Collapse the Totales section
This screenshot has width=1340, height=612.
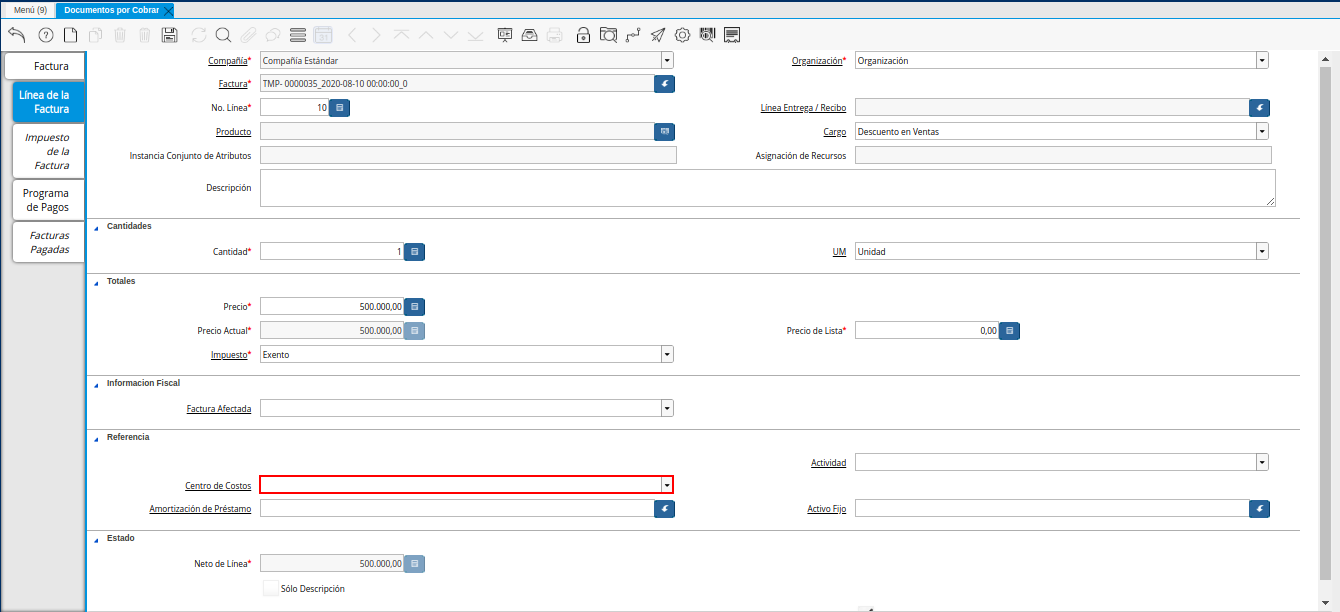[96, 282]
